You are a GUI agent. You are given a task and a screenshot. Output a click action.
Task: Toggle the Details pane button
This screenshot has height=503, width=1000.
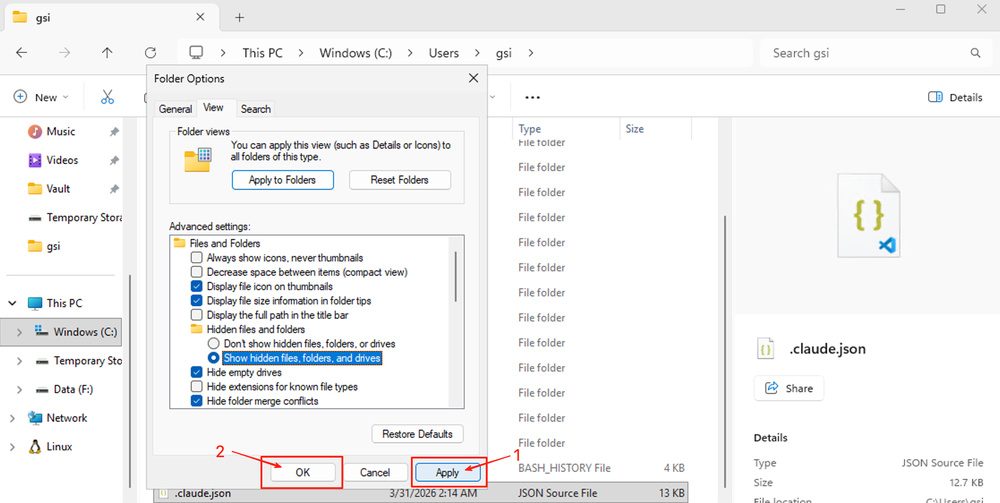pos(955,97)
